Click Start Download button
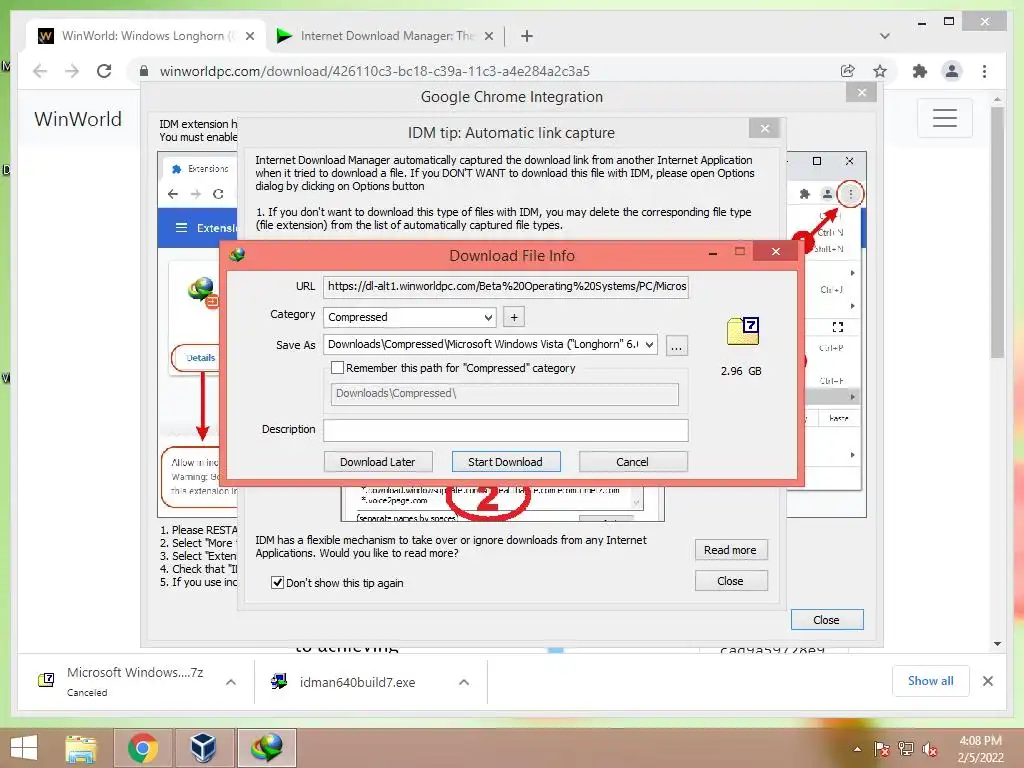 click(x=505, y=462)
